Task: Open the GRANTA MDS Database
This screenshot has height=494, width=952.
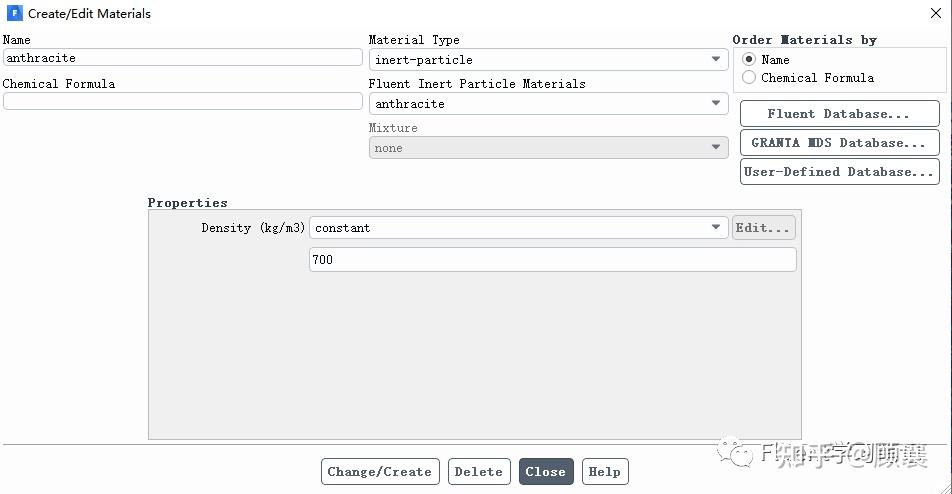Action: (839, 143)
